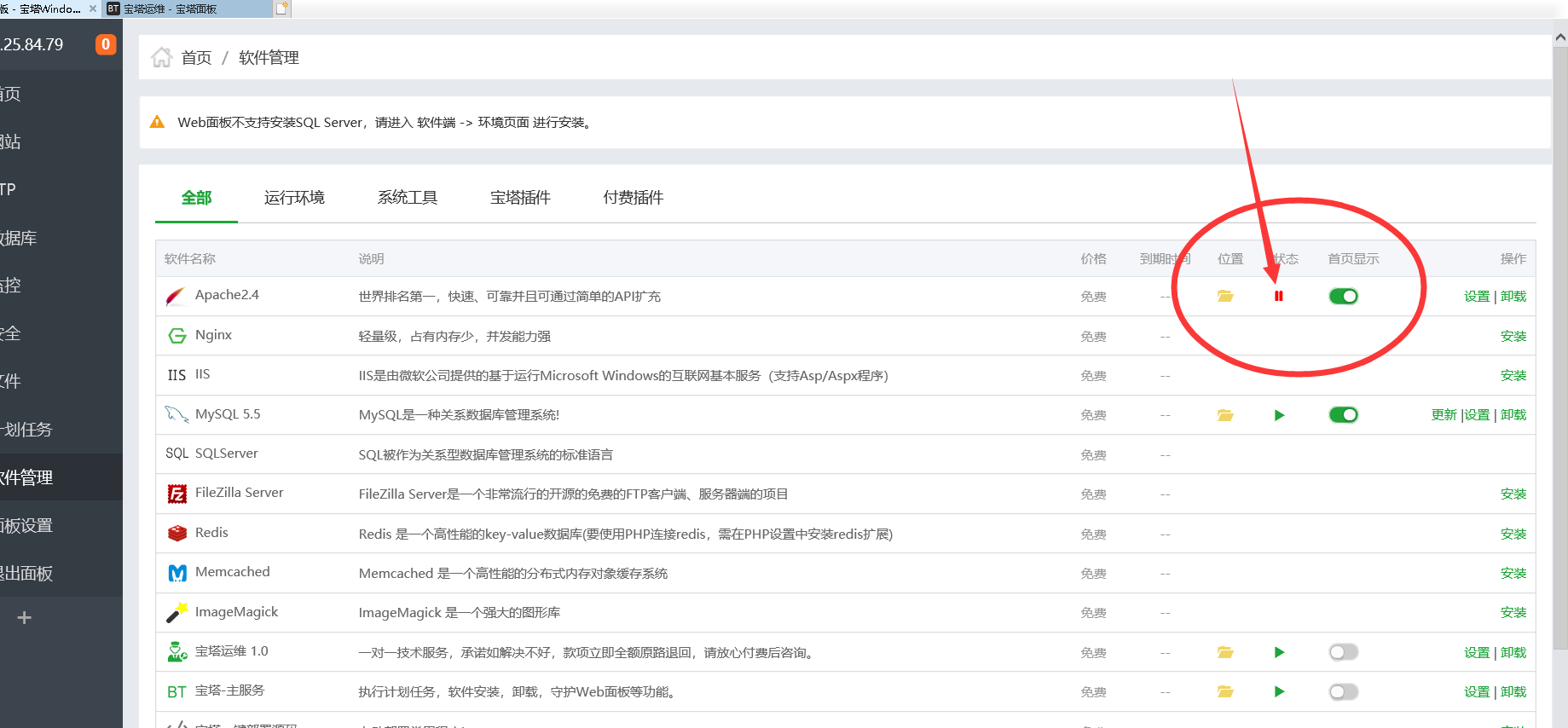Image resolution: width=1568 pixels, height=728 pixels.
Task: Click 首页 breadcrumb link
Action: pyautogui.click(x=196, y=57)
